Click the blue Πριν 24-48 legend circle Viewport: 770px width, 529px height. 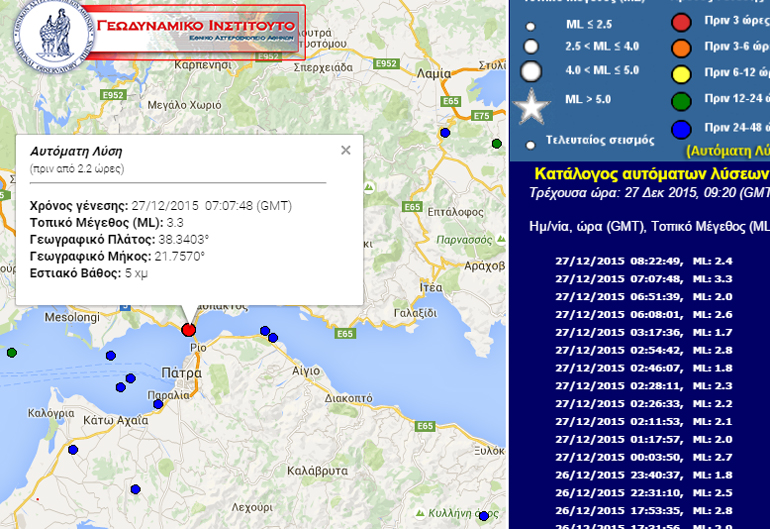681,127
